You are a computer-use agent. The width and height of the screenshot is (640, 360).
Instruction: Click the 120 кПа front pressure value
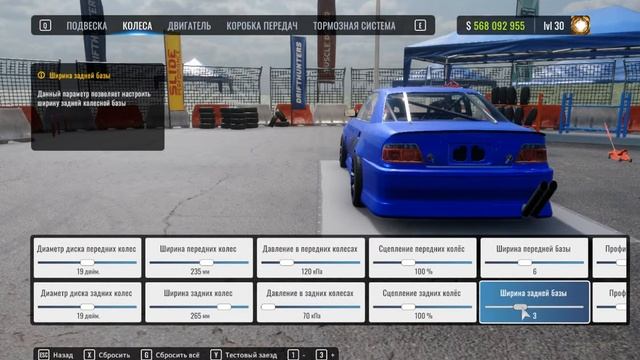(311, 271)
